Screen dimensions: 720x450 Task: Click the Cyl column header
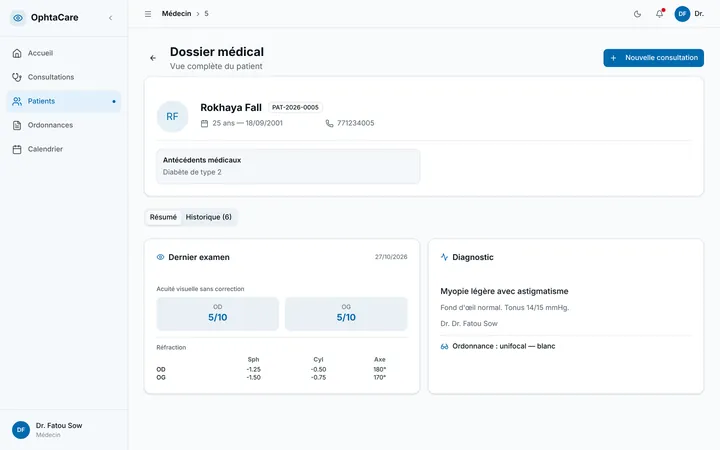pyautogui.click(x=318, y=360)
